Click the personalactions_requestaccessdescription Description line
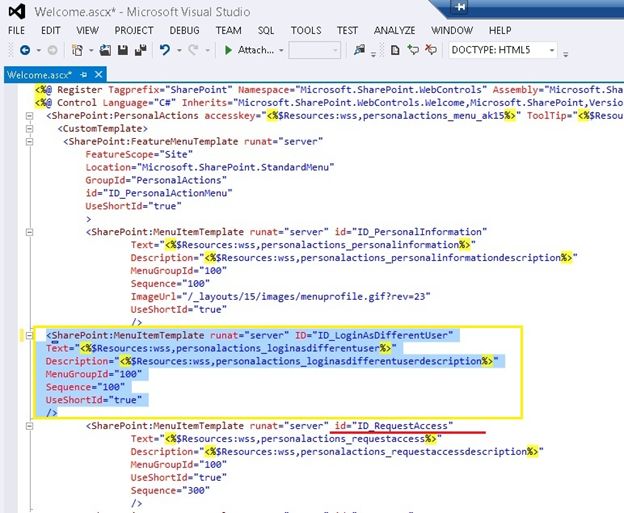The width and height of the screenshot is (624, 513). tap(337, 452)
